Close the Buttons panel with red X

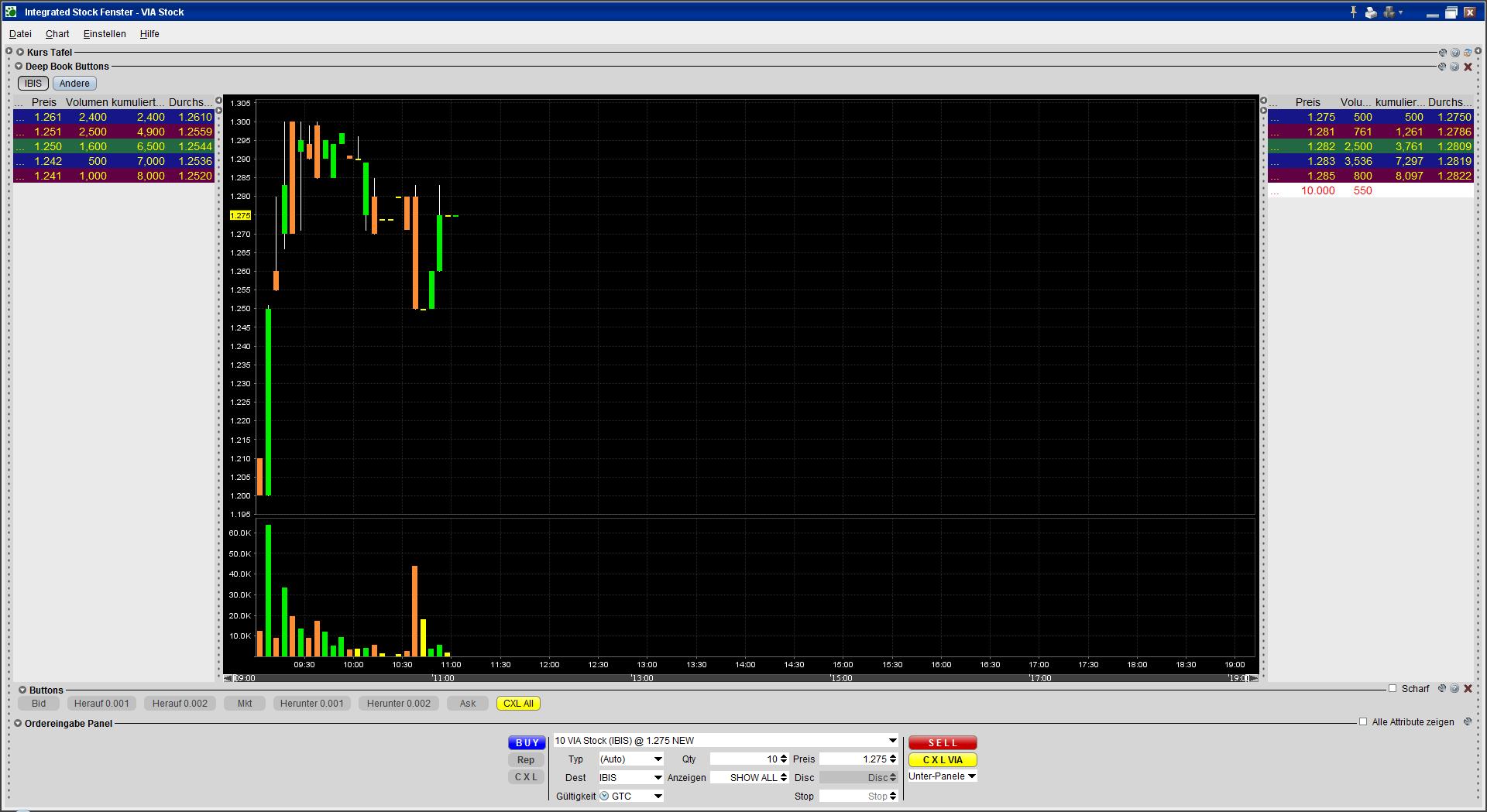1467,688
